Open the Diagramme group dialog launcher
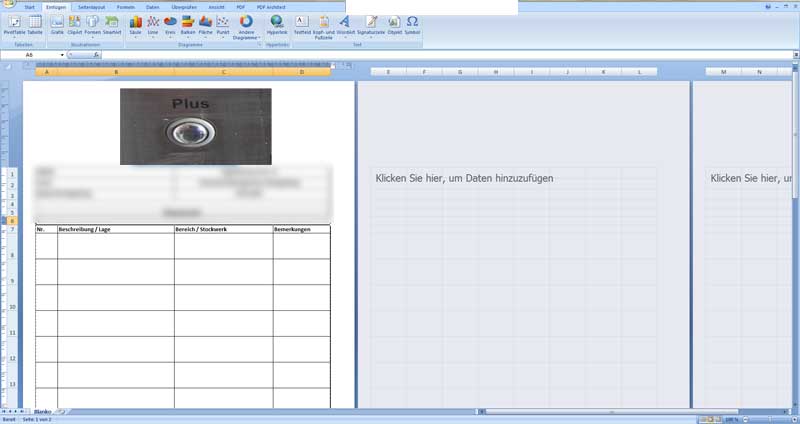 [x=259, y=45]
